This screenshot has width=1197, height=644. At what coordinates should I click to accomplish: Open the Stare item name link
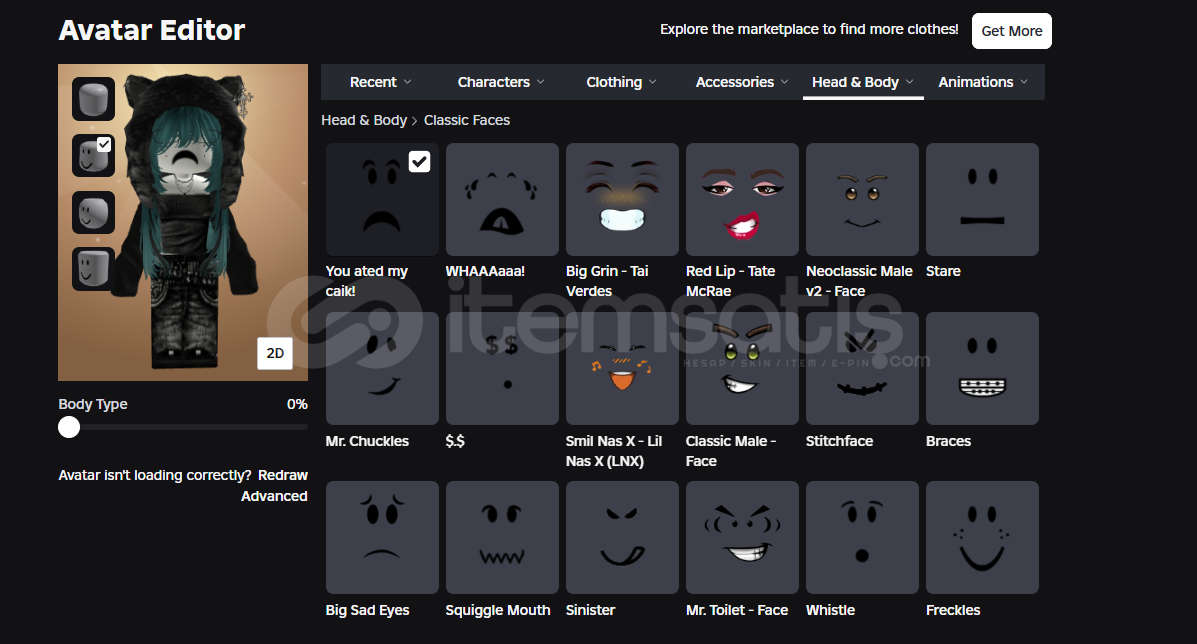(x=943, y=271)
